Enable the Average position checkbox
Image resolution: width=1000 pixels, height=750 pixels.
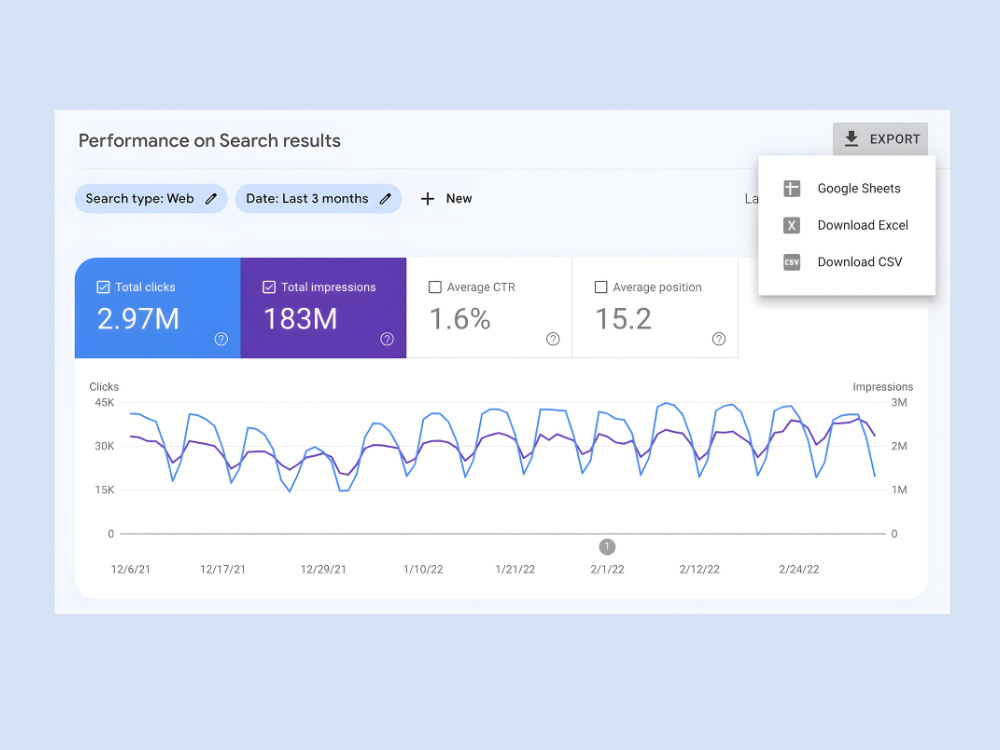click(x=601, y=287)
